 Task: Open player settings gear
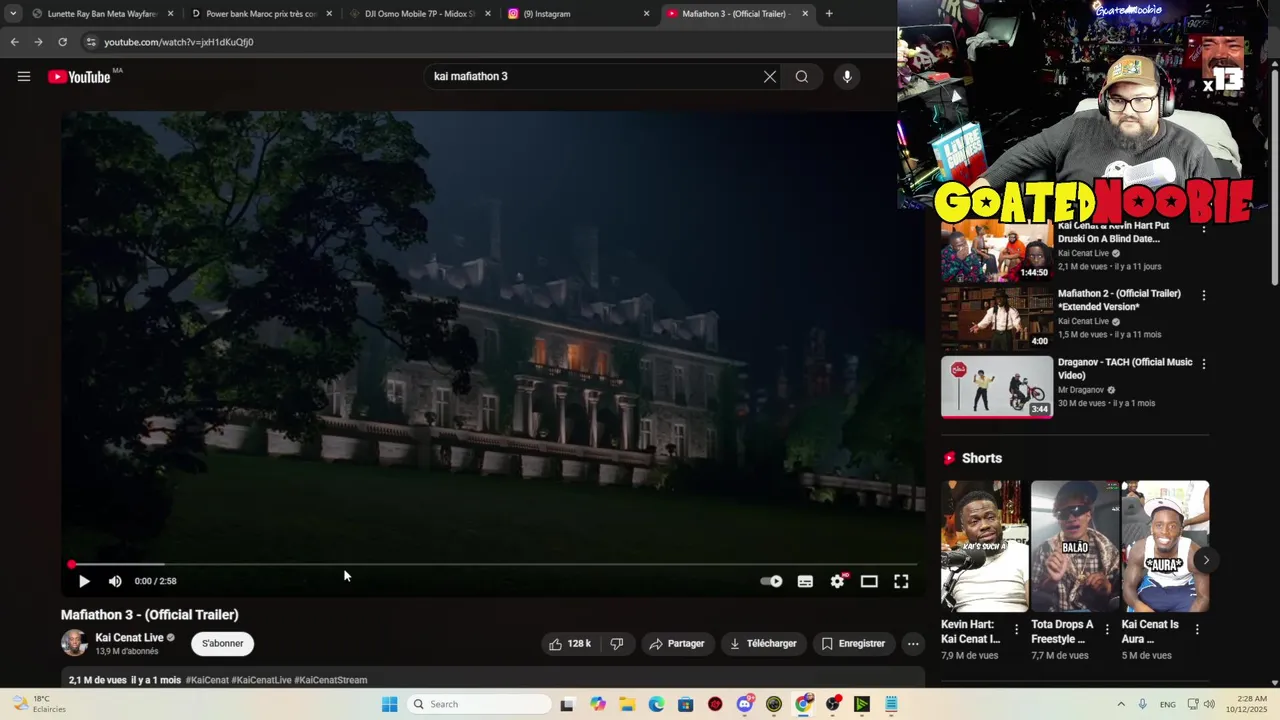pyautogui.click(x=838, y=581)
